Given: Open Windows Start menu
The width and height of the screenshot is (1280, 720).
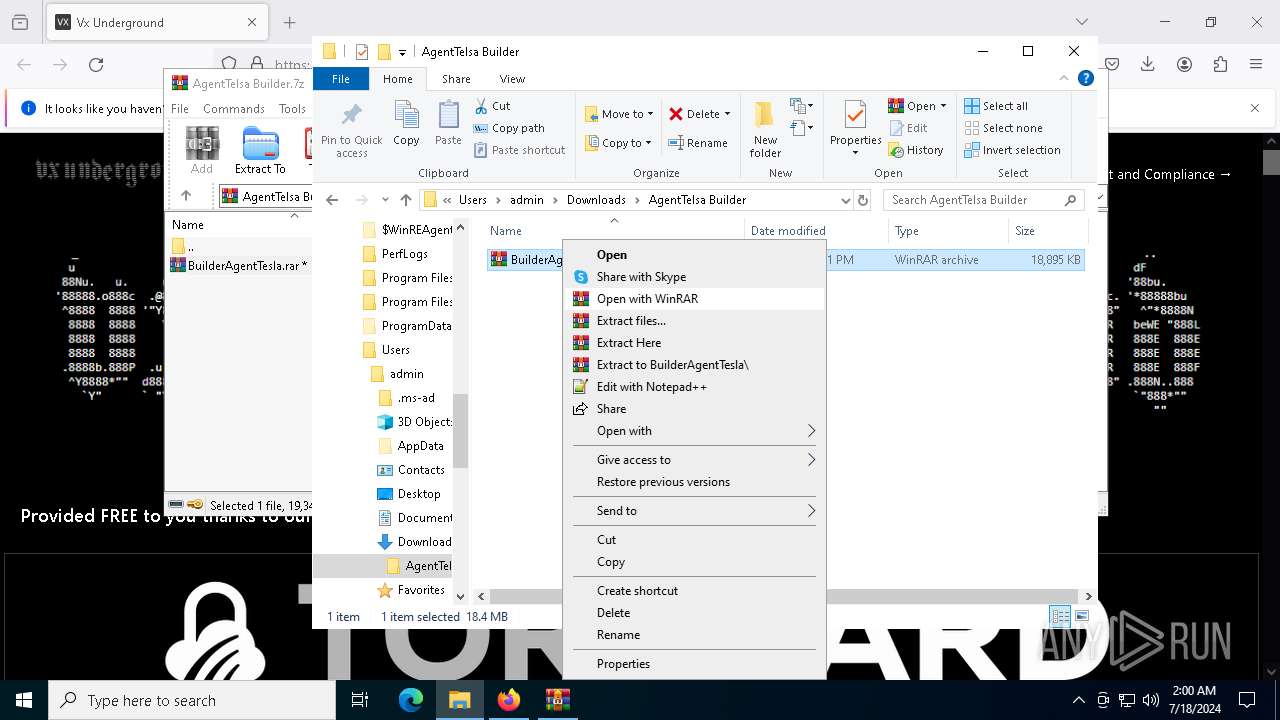Looking at the screenshot, I should pyautogui.click(x=24, y=700).
